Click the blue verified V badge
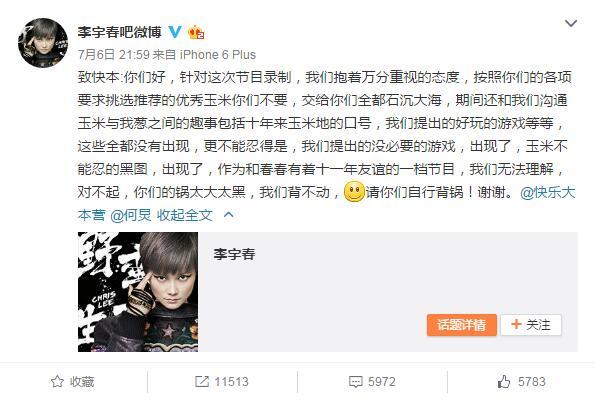Screen dimensions: 595x401 (x=175, y=32)
